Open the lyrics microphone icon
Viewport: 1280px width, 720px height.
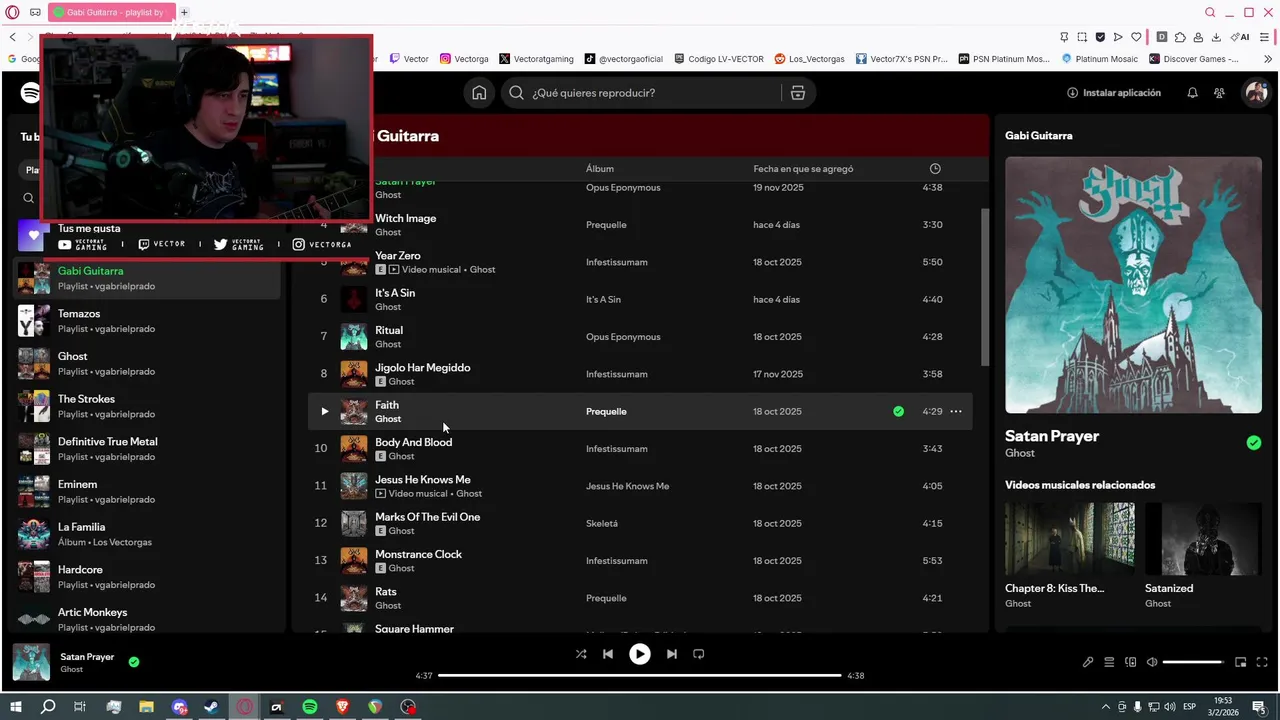[1088, 662]
